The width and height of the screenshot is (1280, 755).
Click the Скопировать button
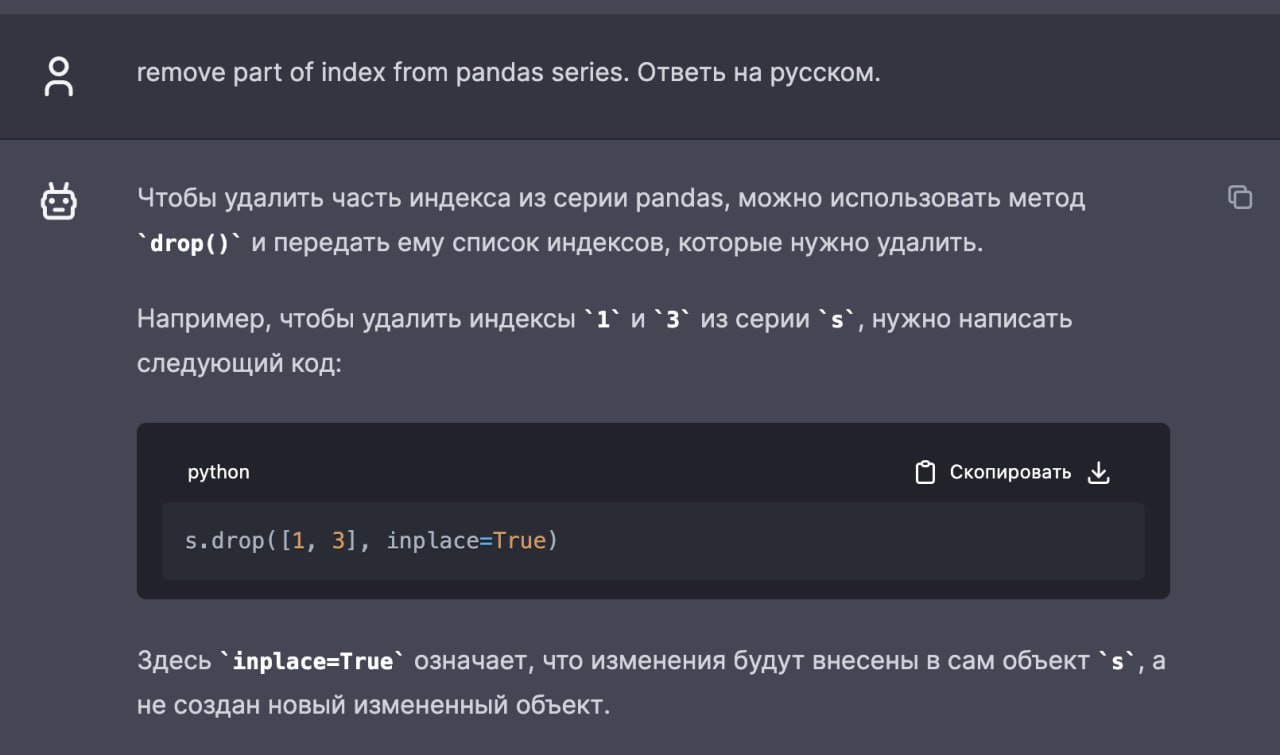click(993, 472)
